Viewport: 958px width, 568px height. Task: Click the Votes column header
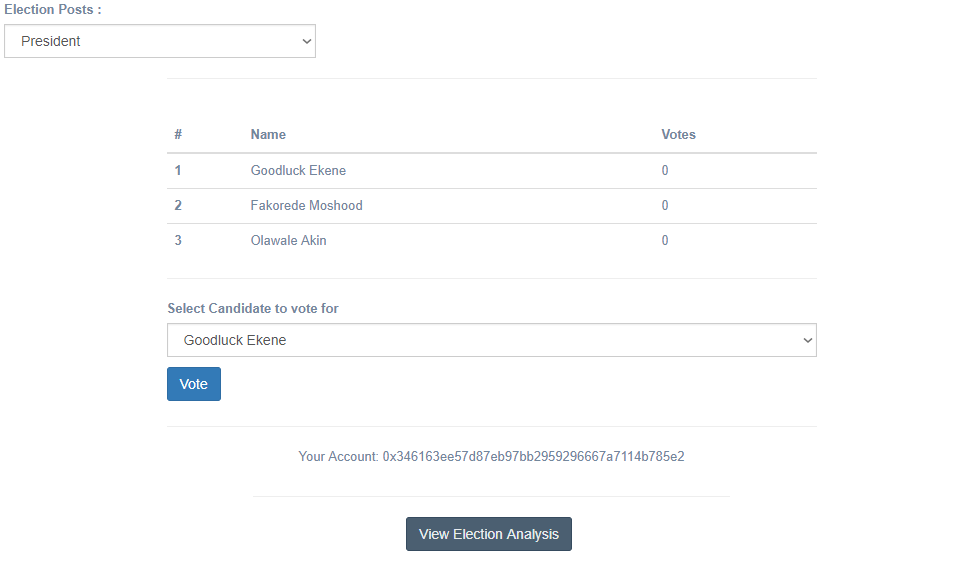pos(678,134)
